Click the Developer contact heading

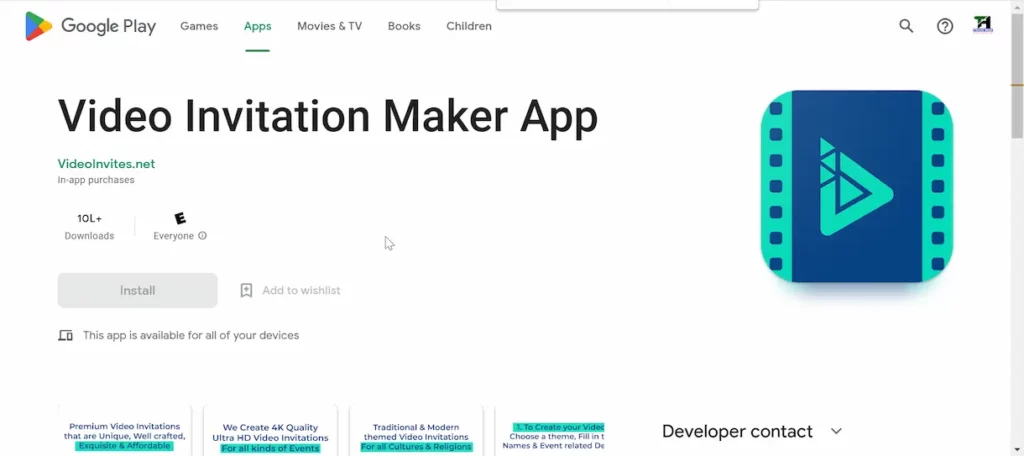[737, 431]
